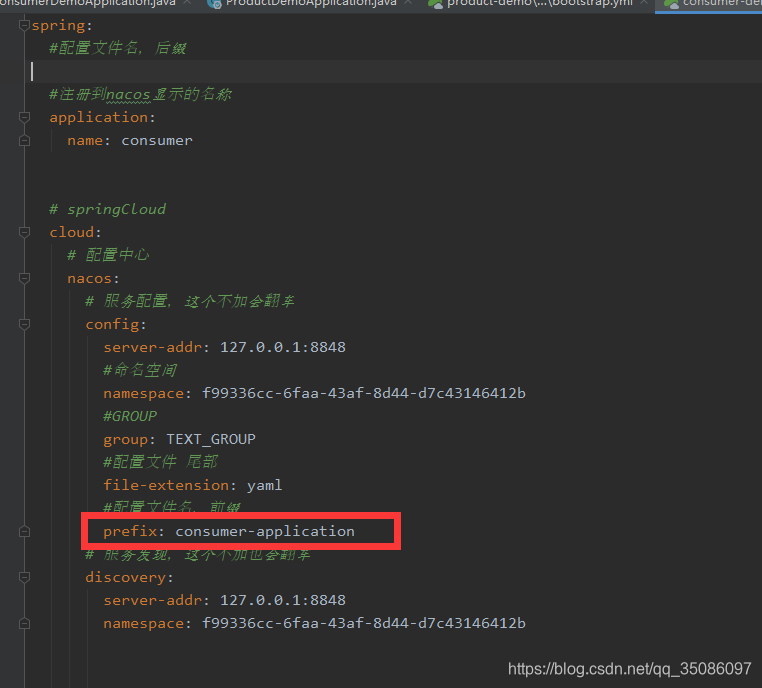The image size is (762, 688).
Task: Switch to product-demo bootstrap.yml tab
Action: tap(539, 4)
